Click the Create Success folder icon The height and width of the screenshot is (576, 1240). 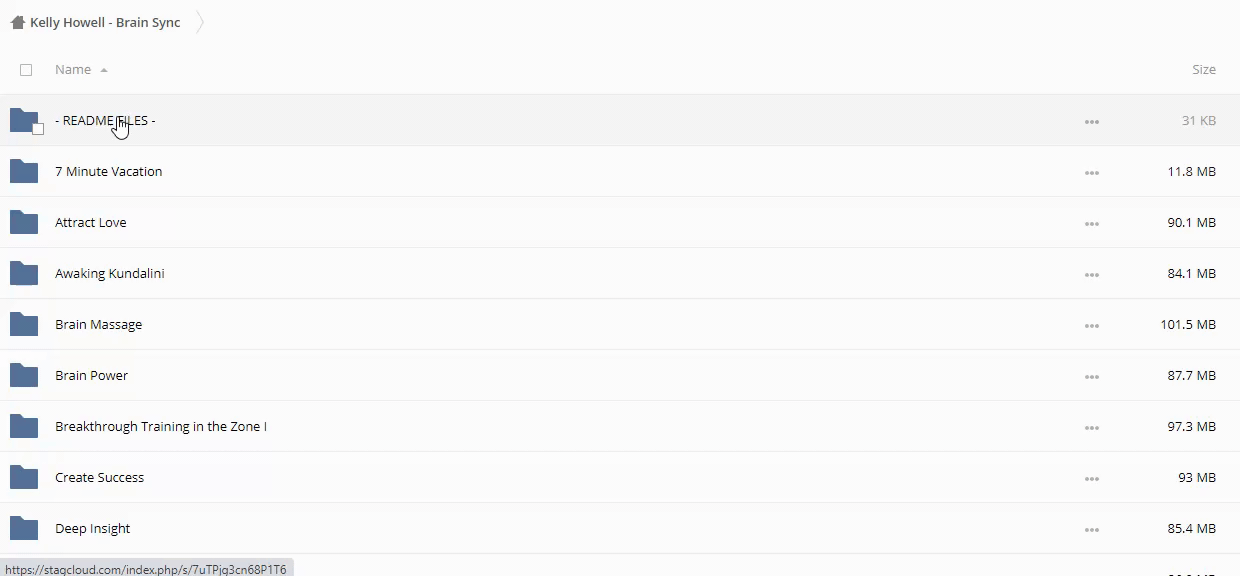pyautogui.click(x=24, y=477)
